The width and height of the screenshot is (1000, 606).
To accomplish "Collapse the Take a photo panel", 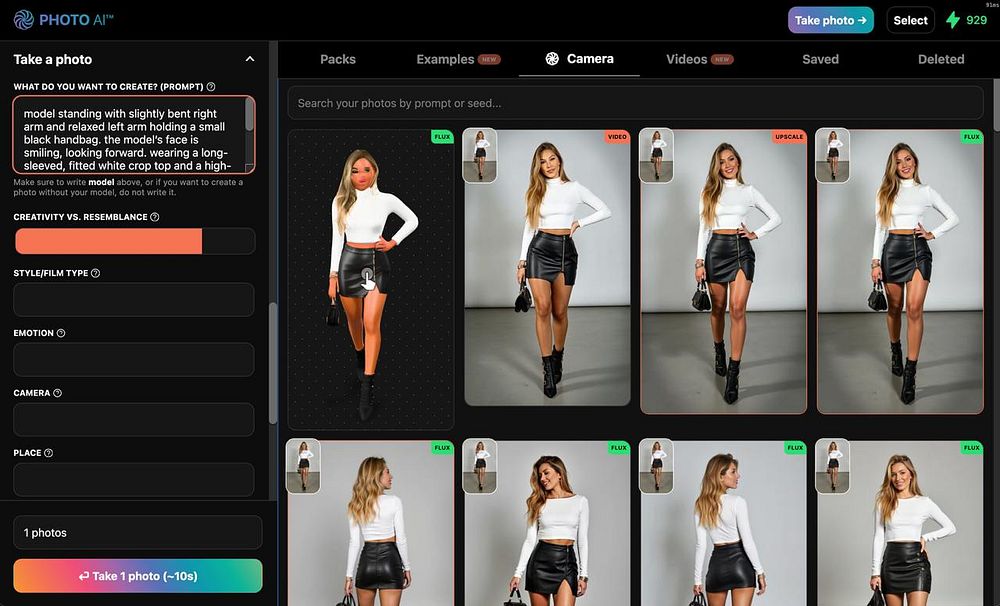I will coord(250,59).
